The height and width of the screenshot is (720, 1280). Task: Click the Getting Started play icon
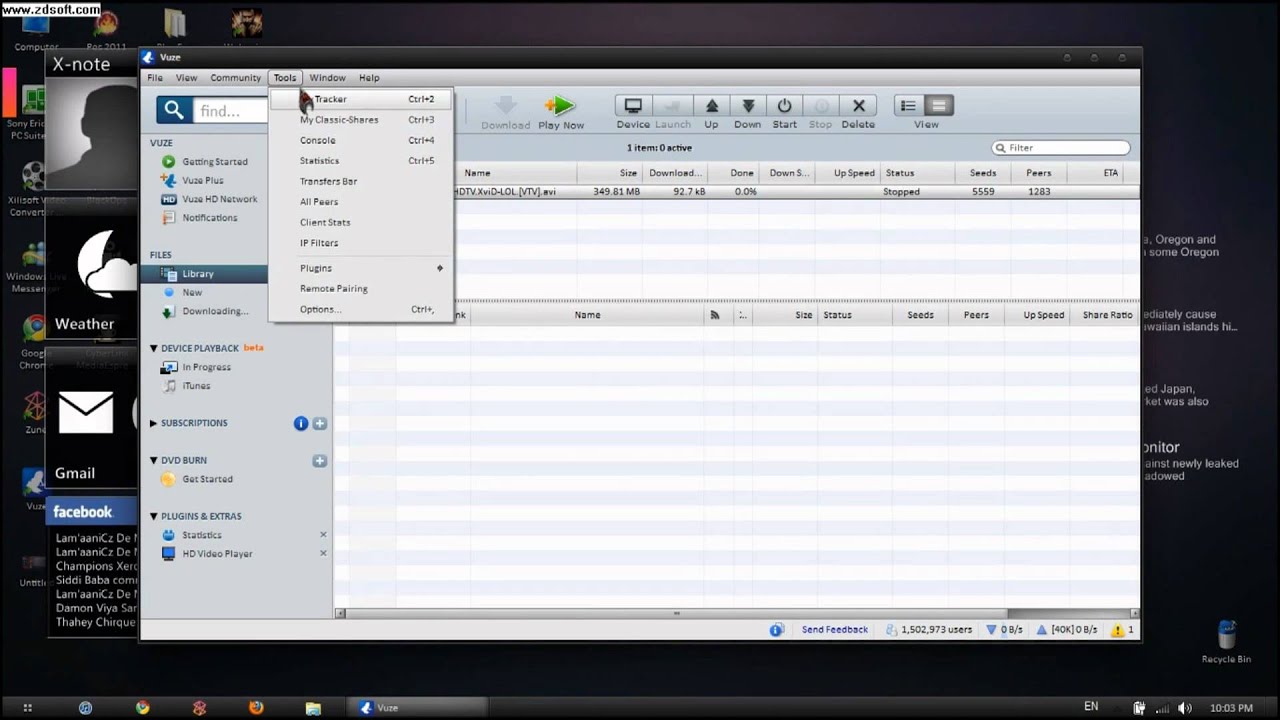coord(168,162)
